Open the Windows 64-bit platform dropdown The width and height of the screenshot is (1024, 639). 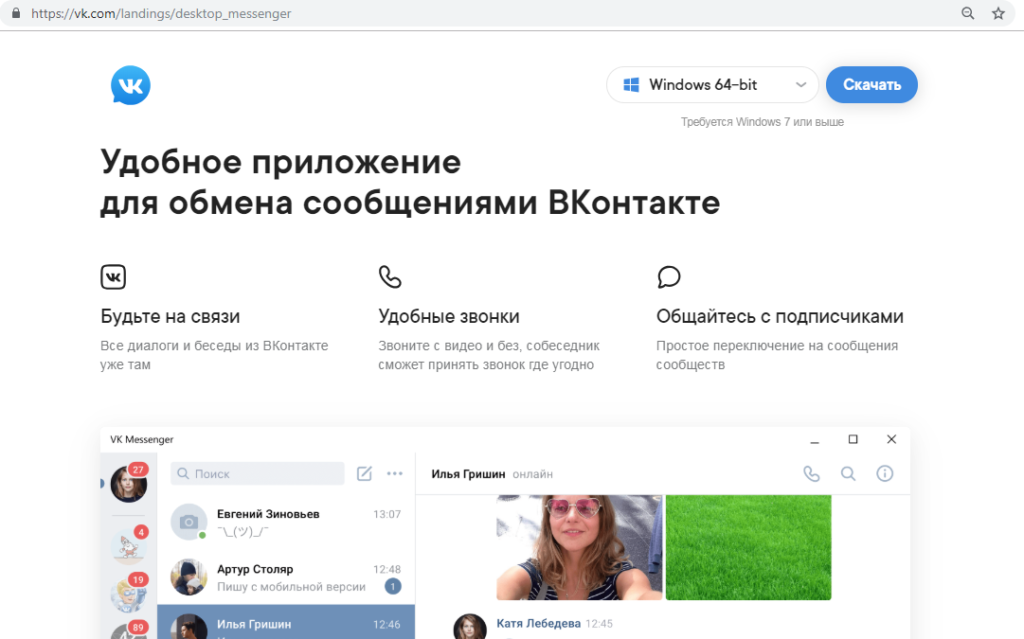(x=712, y=85)
